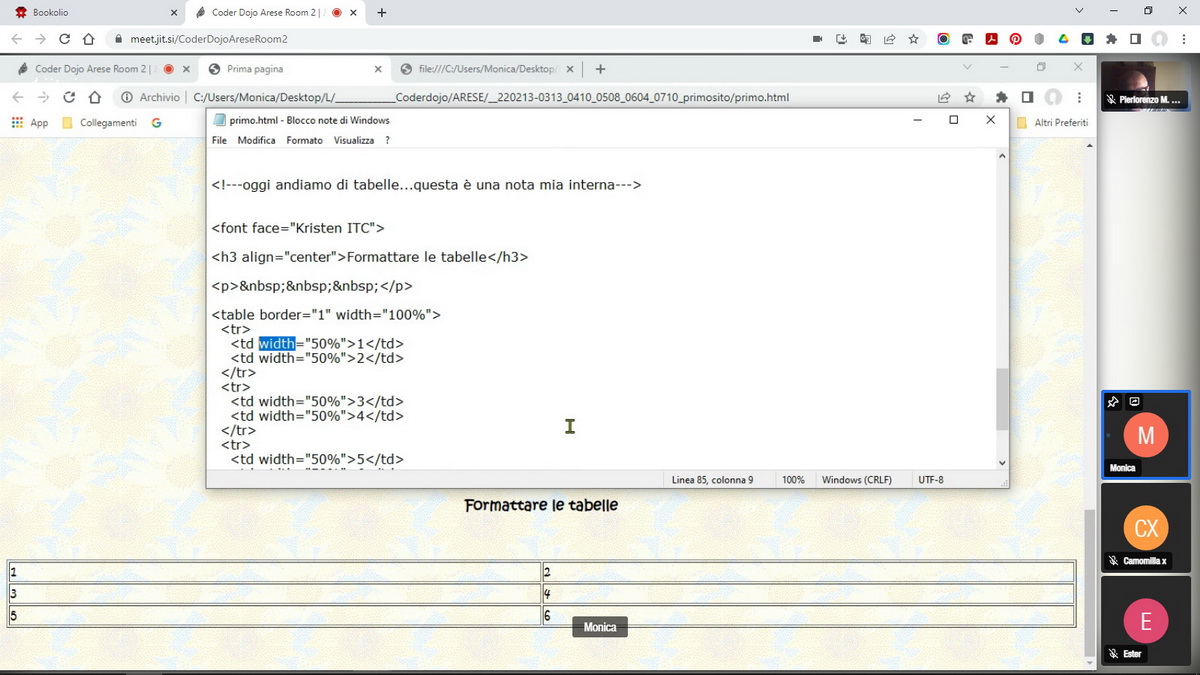Bookmark meet.jit.si page with the star icon

(x=913, y=39)
